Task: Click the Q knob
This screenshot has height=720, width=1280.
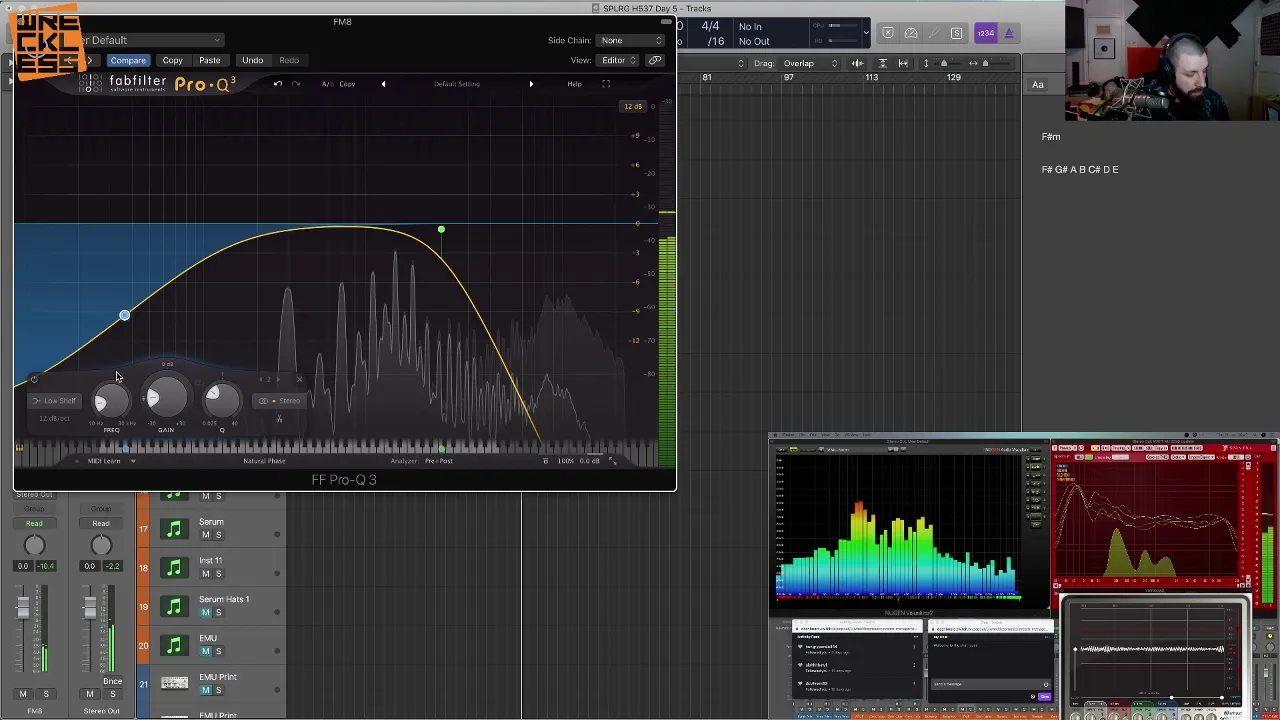Action: 222,400
